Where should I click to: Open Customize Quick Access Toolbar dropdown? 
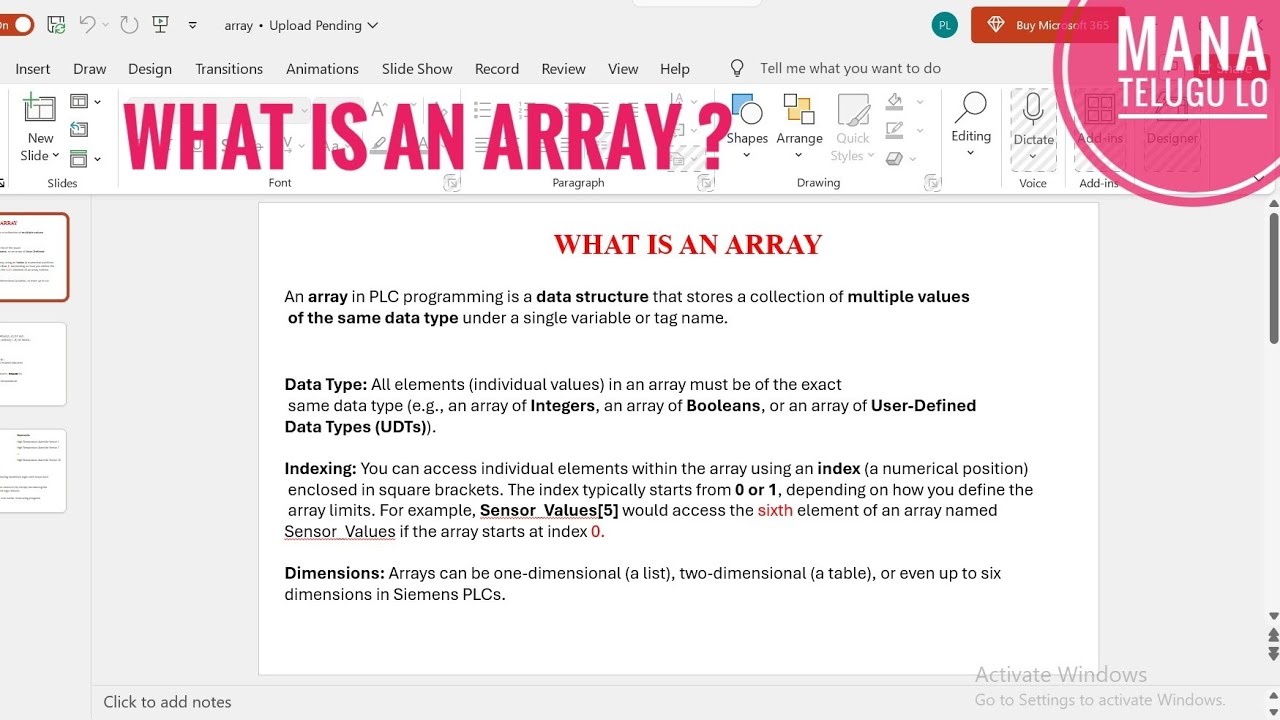[193, 25]
